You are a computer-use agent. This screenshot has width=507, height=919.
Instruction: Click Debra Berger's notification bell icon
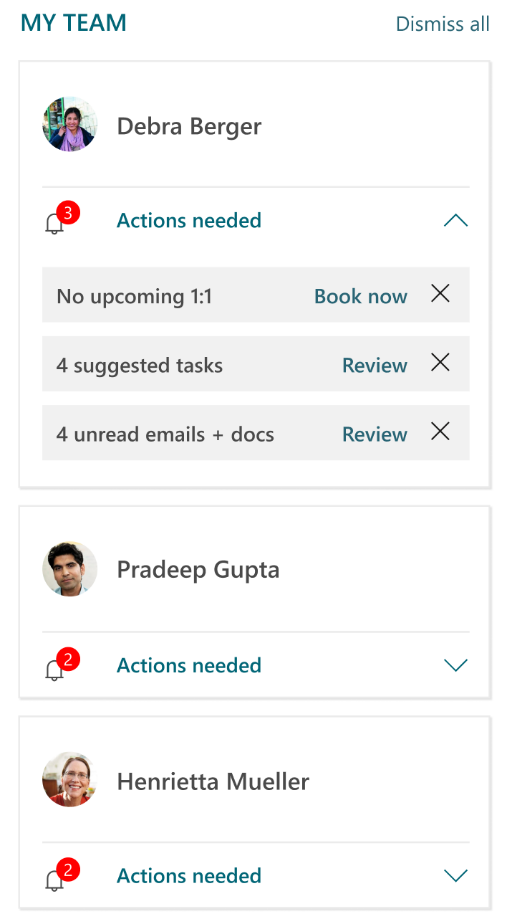(55, 224)
